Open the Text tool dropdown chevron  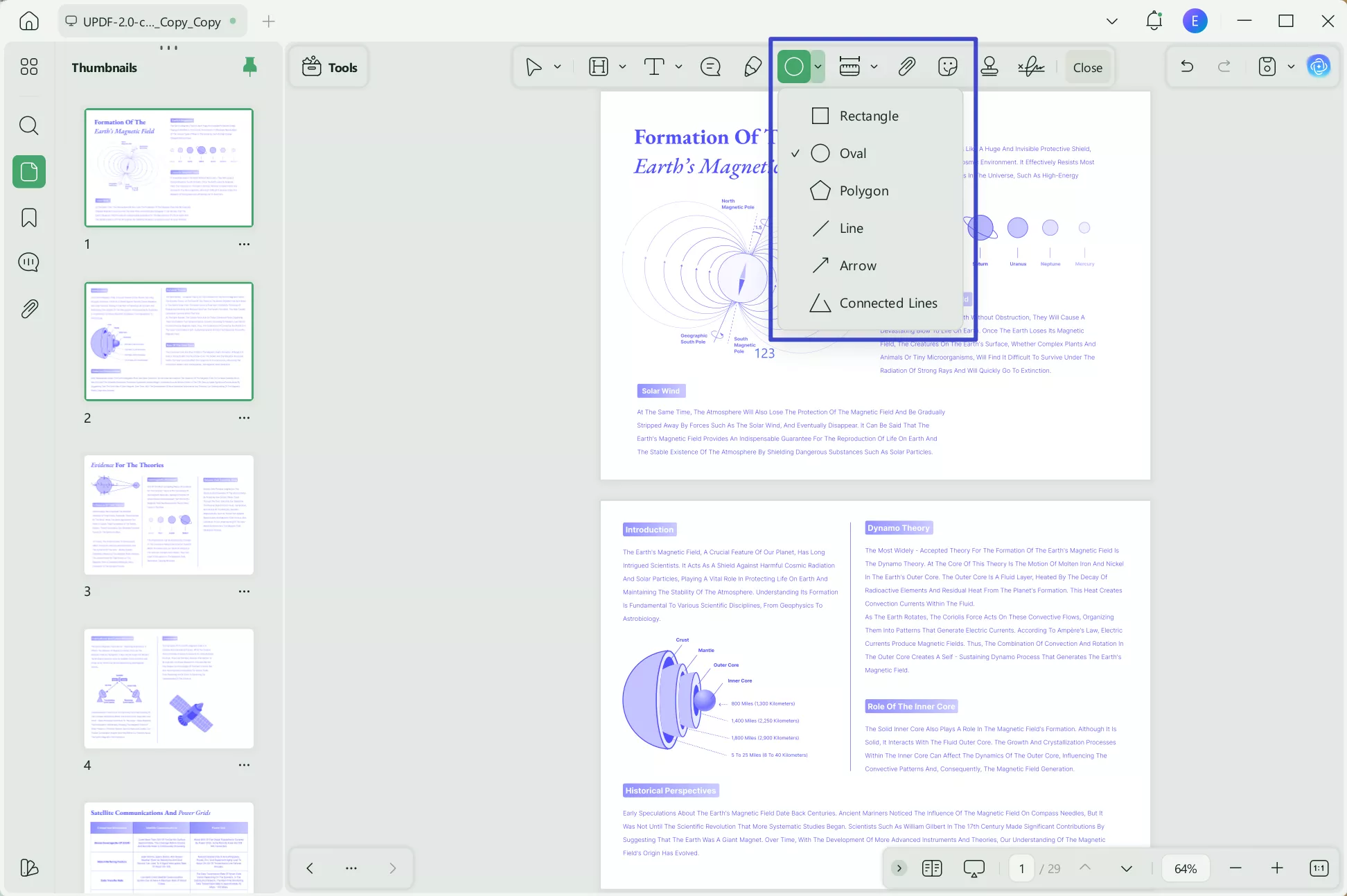[678, 67]
